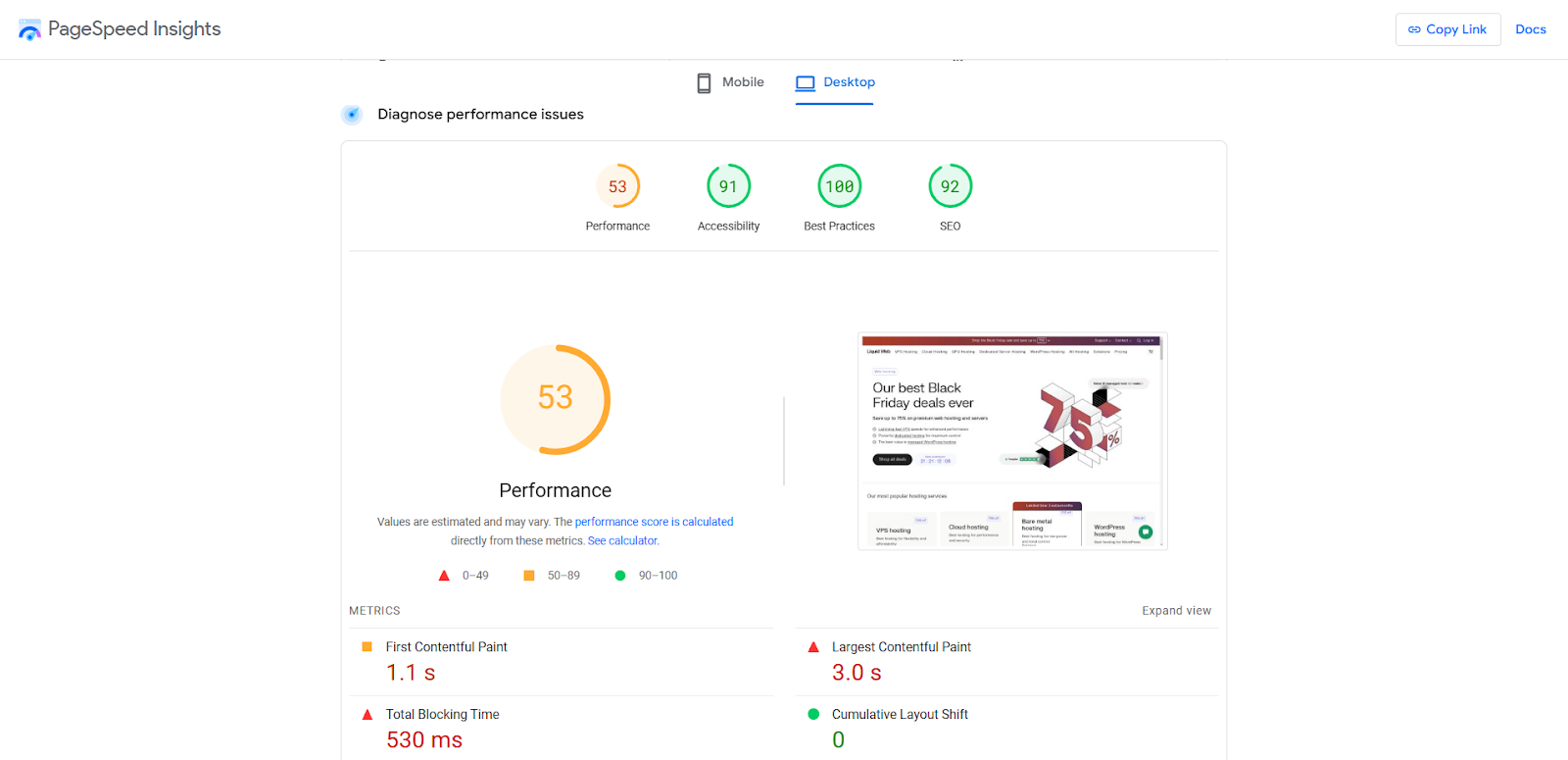Click the Performance label under score 53
The height and width of the screenshot is (760, 1568).
click(x=617, y=227)
